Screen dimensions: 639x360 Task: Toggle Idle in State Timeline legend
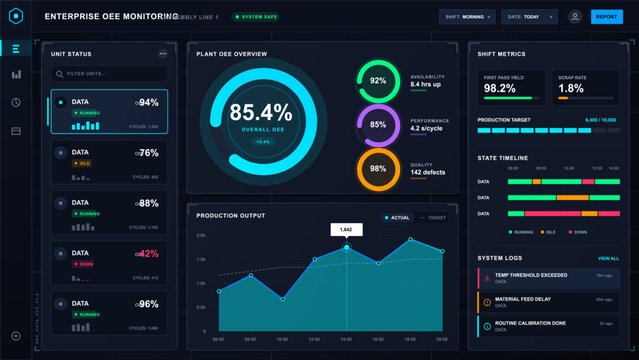point(548,232)
